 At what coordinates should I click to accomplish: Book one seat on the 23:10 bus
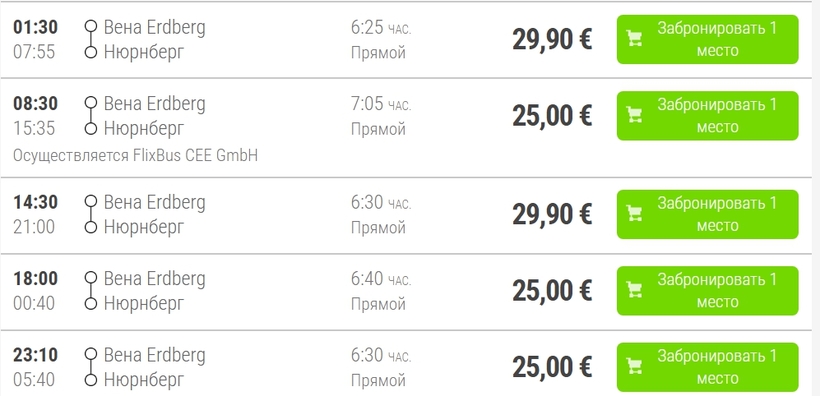tap(708, 367)
